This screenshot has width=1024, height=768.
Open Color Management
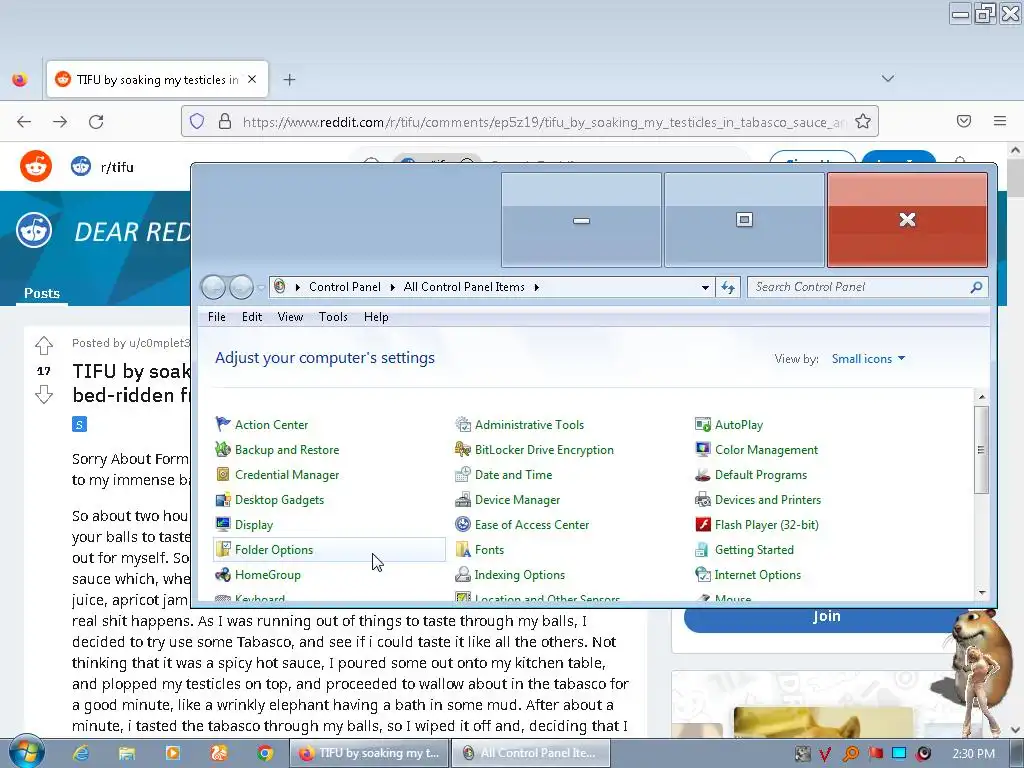pyautogui.click(x=756, y=449)
